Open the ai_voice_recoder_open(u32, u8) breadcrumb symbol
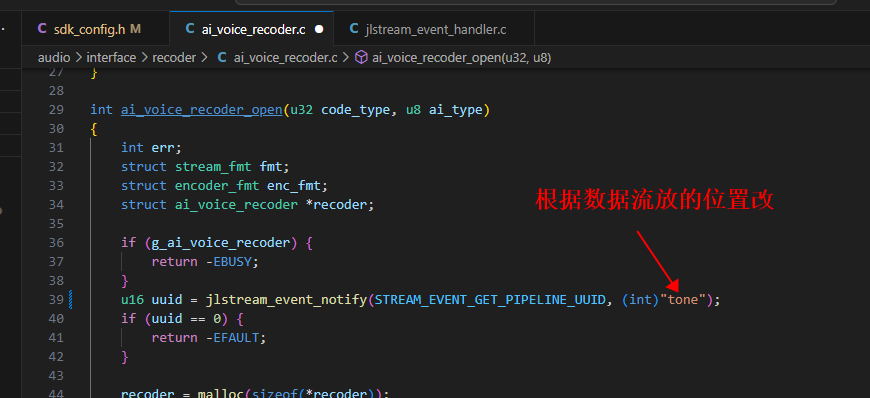Viewport: 870px width, 398px height. pyautogui.click(x=462, y=57)
